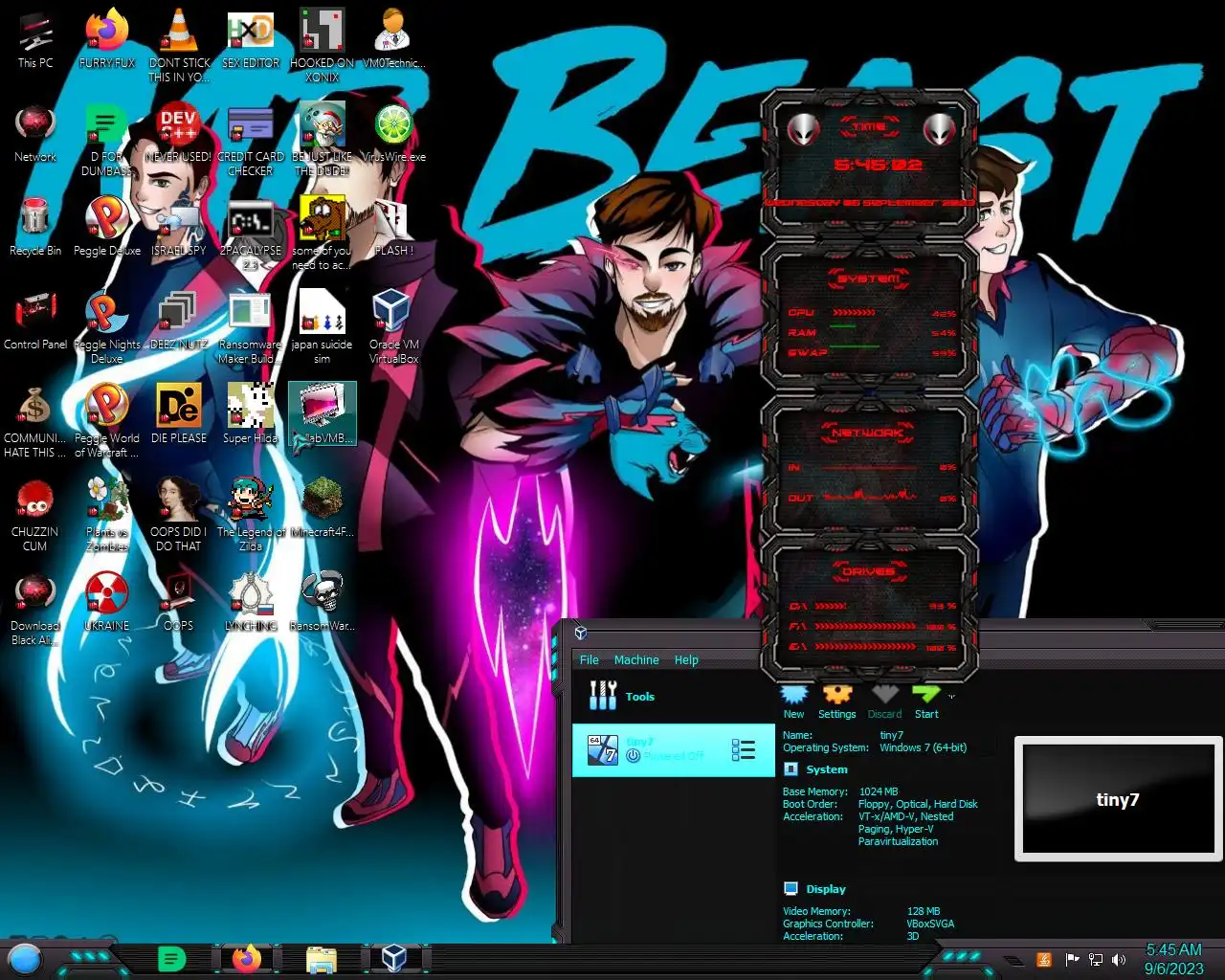Open the System section header link
The image size is (1225, 980).
pos(827,769)
